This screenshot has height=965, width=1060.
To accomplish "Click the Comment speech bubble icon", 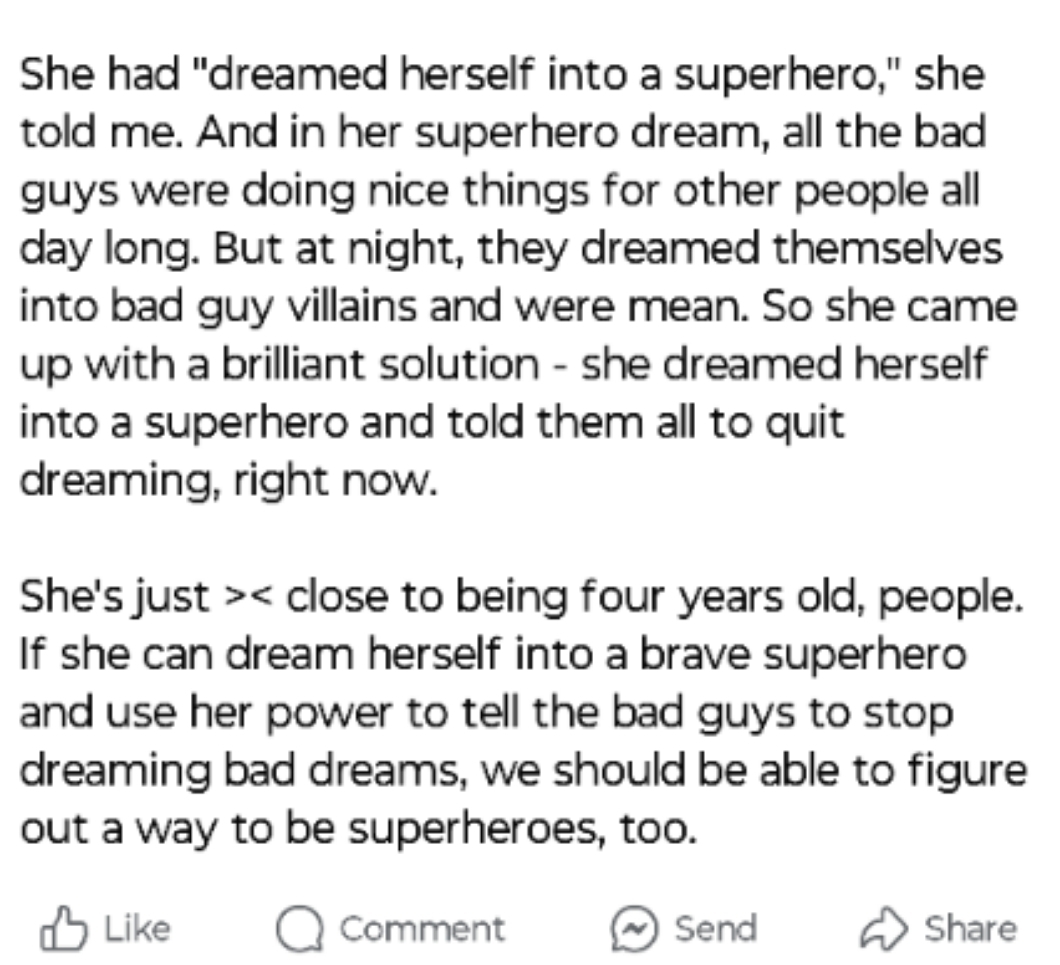I will tap(300, 929).
